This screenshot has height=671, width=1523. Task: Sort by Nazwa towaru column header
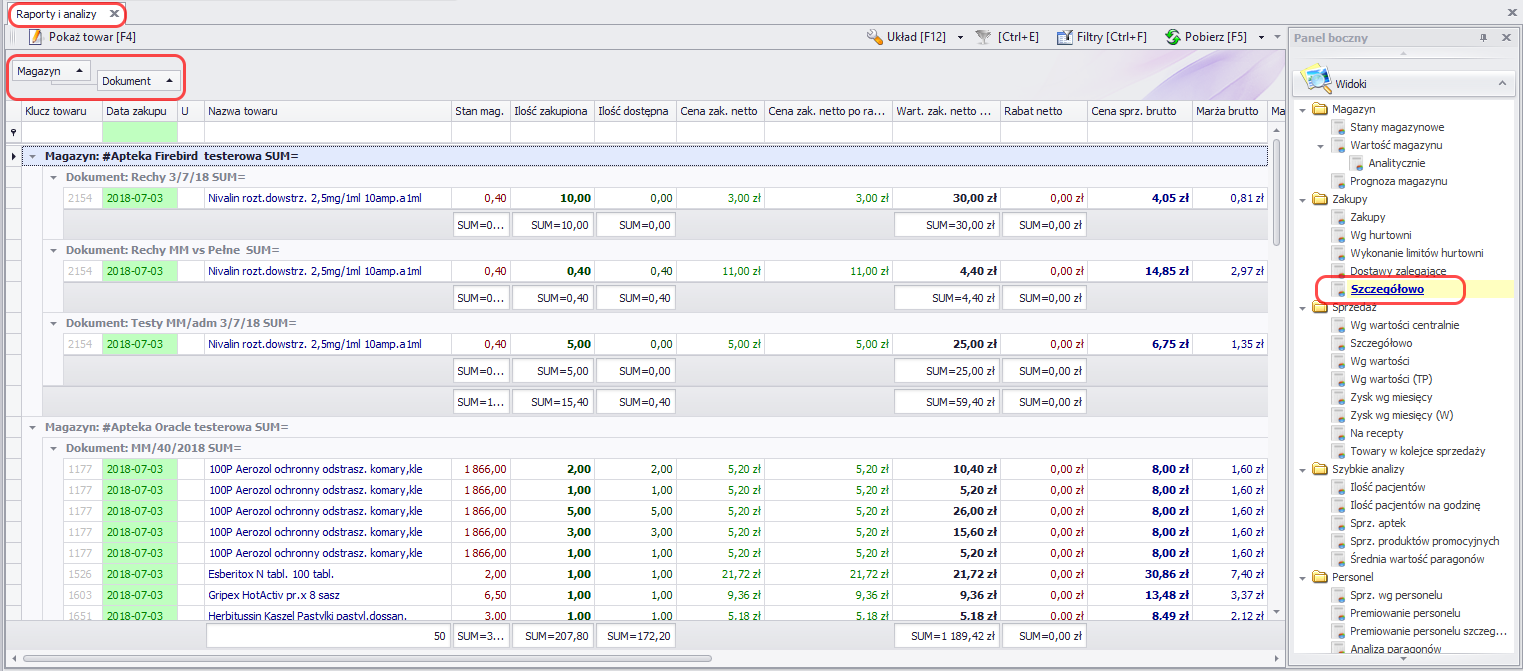pyautogui.click(x=243, y=111)
